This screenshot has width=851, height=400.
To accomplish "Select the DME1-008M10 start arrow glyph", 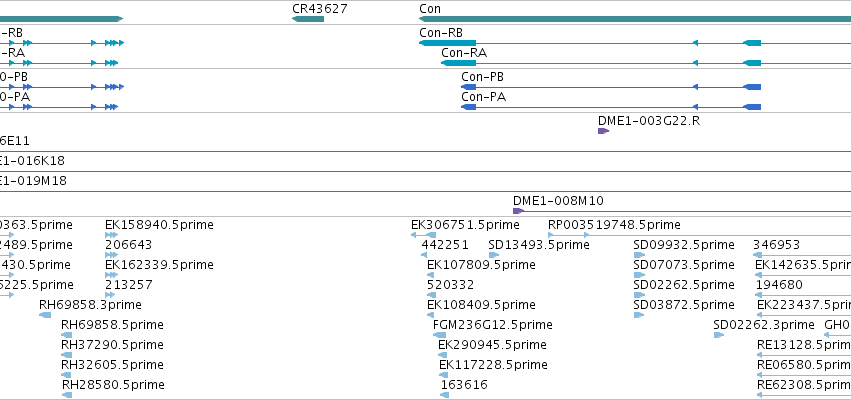I will click(x=518, y=211).
